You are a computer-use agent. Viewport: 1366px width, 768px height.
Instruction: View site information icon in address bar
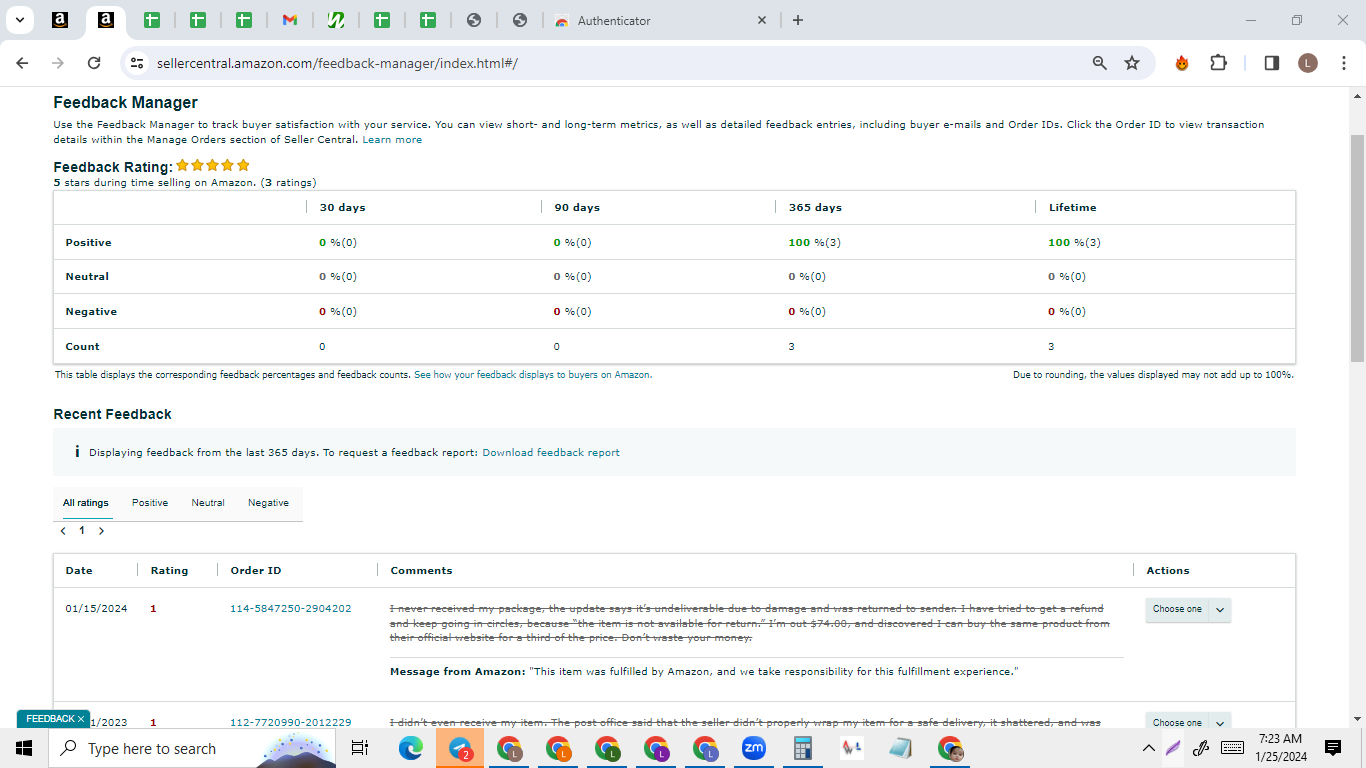click(137, 63)
